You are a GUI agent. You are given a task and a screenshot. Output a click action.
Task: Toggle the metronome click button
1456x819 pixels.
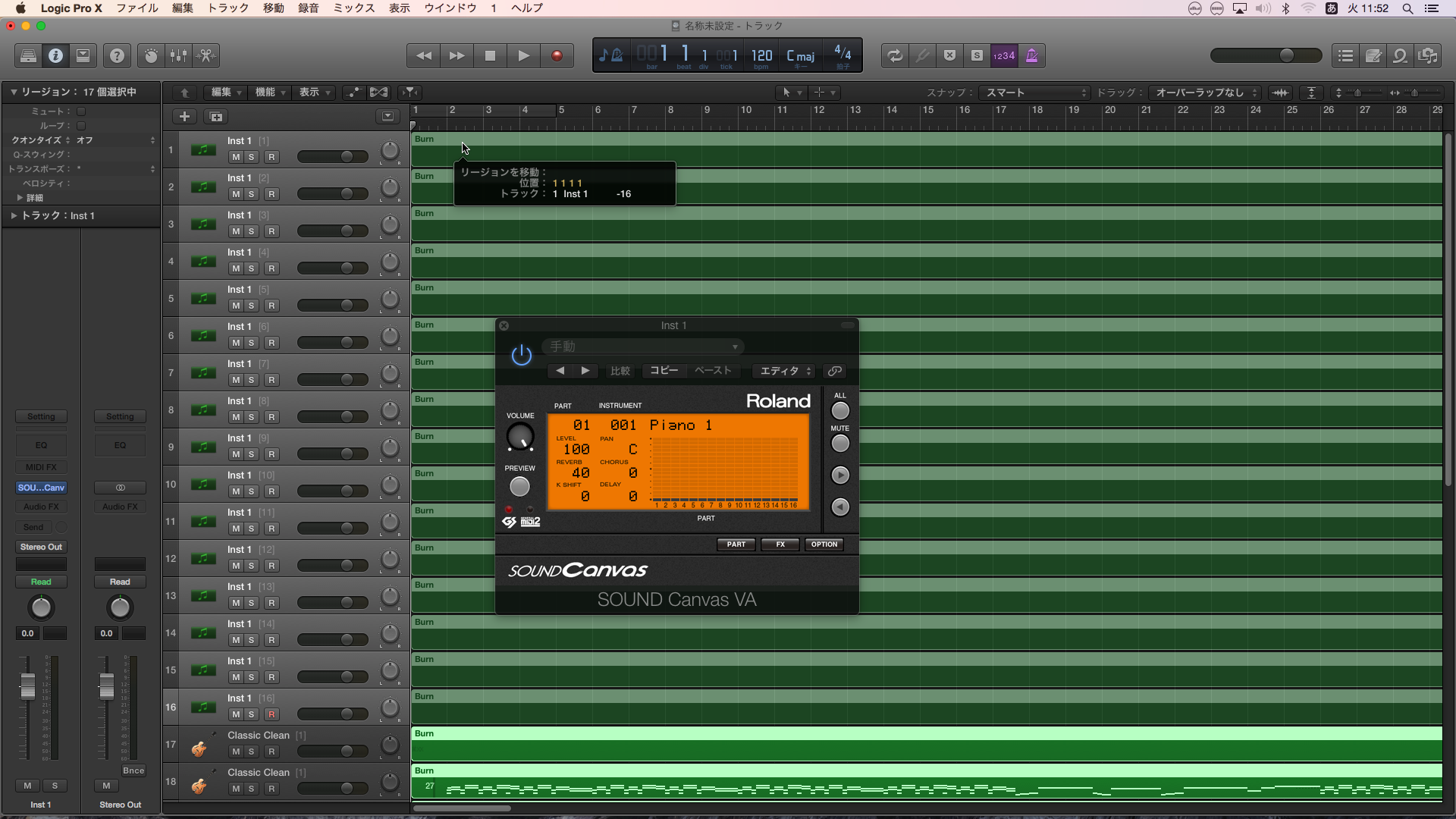pos(1031,55)
